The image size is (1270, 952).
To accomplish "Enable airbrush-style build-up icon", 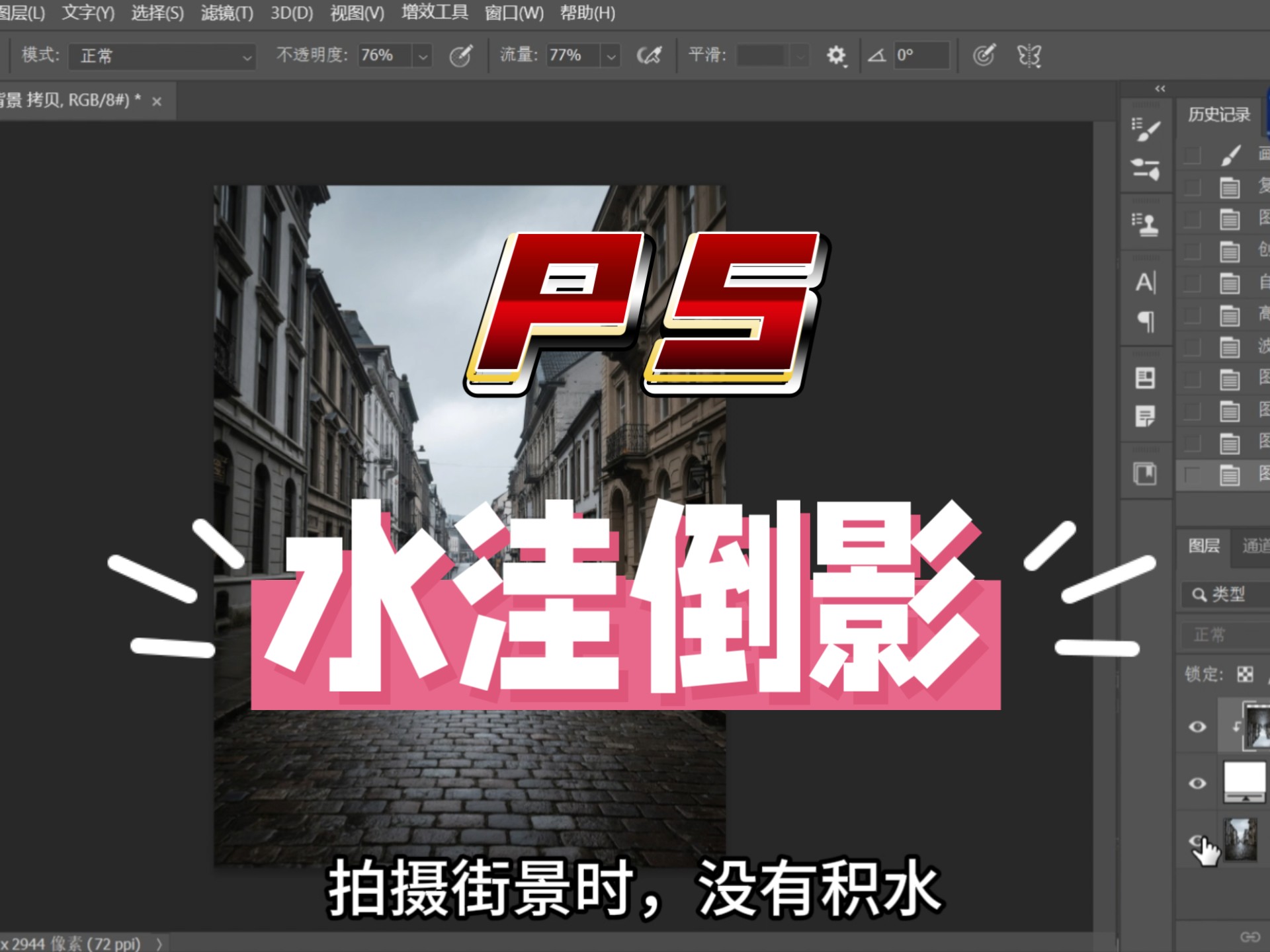I will pyautogui.click(x=649, y=56).
